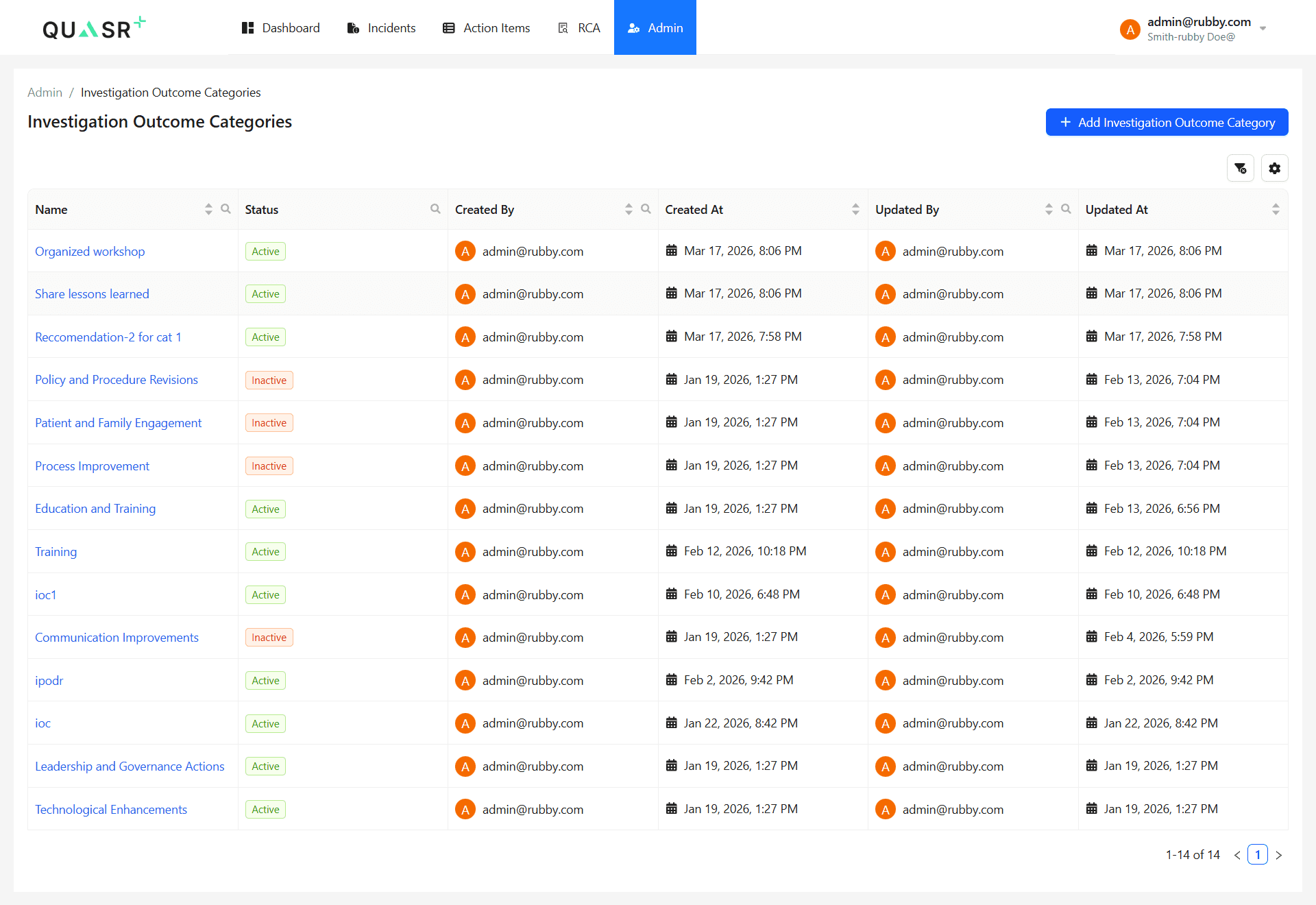Viewport: 1316px width, 905px height.
Task: Open the search icon in the Name column
Action: (x=227, y=208)
